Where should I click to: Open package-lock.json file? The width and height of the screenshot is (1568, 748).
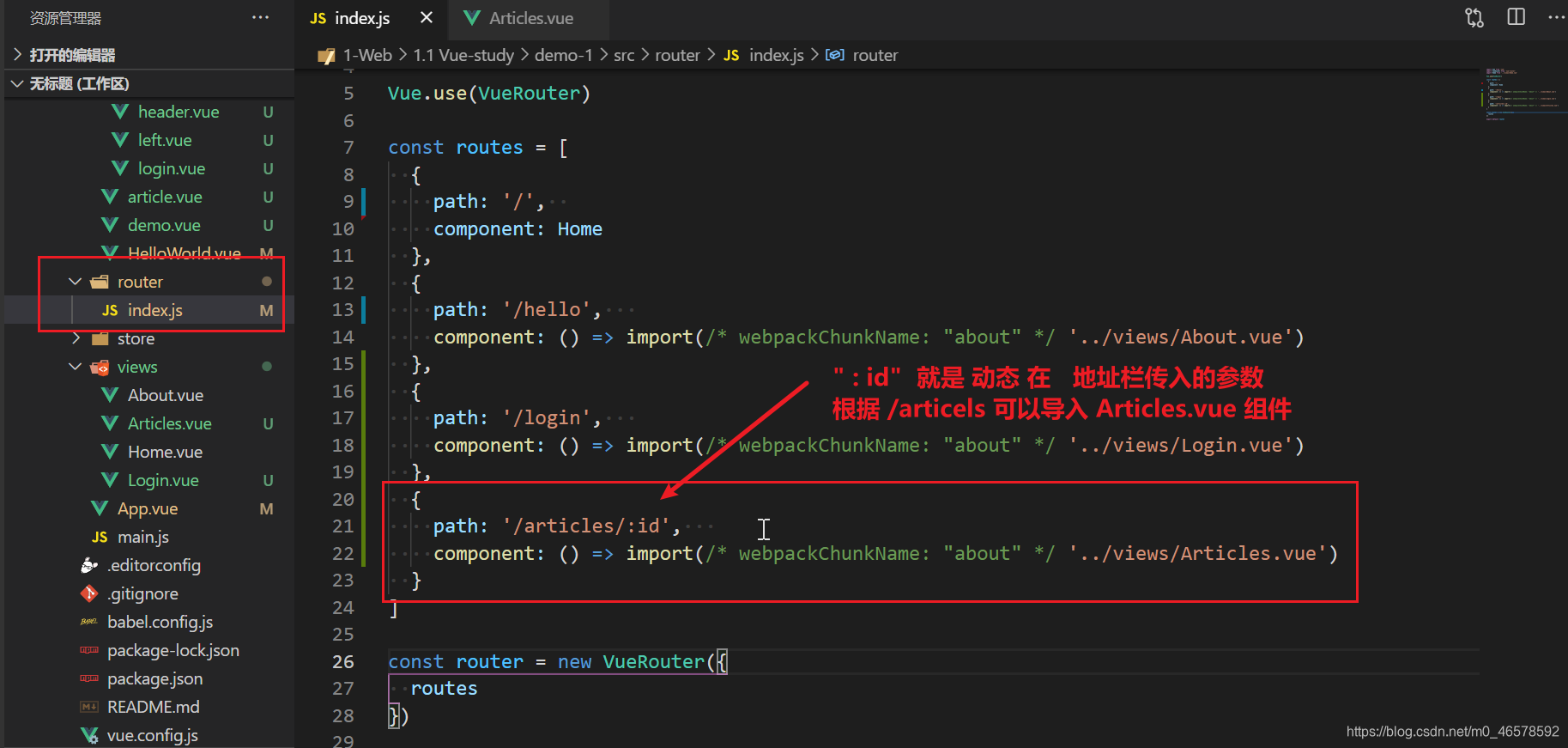(x=173, y=650)
